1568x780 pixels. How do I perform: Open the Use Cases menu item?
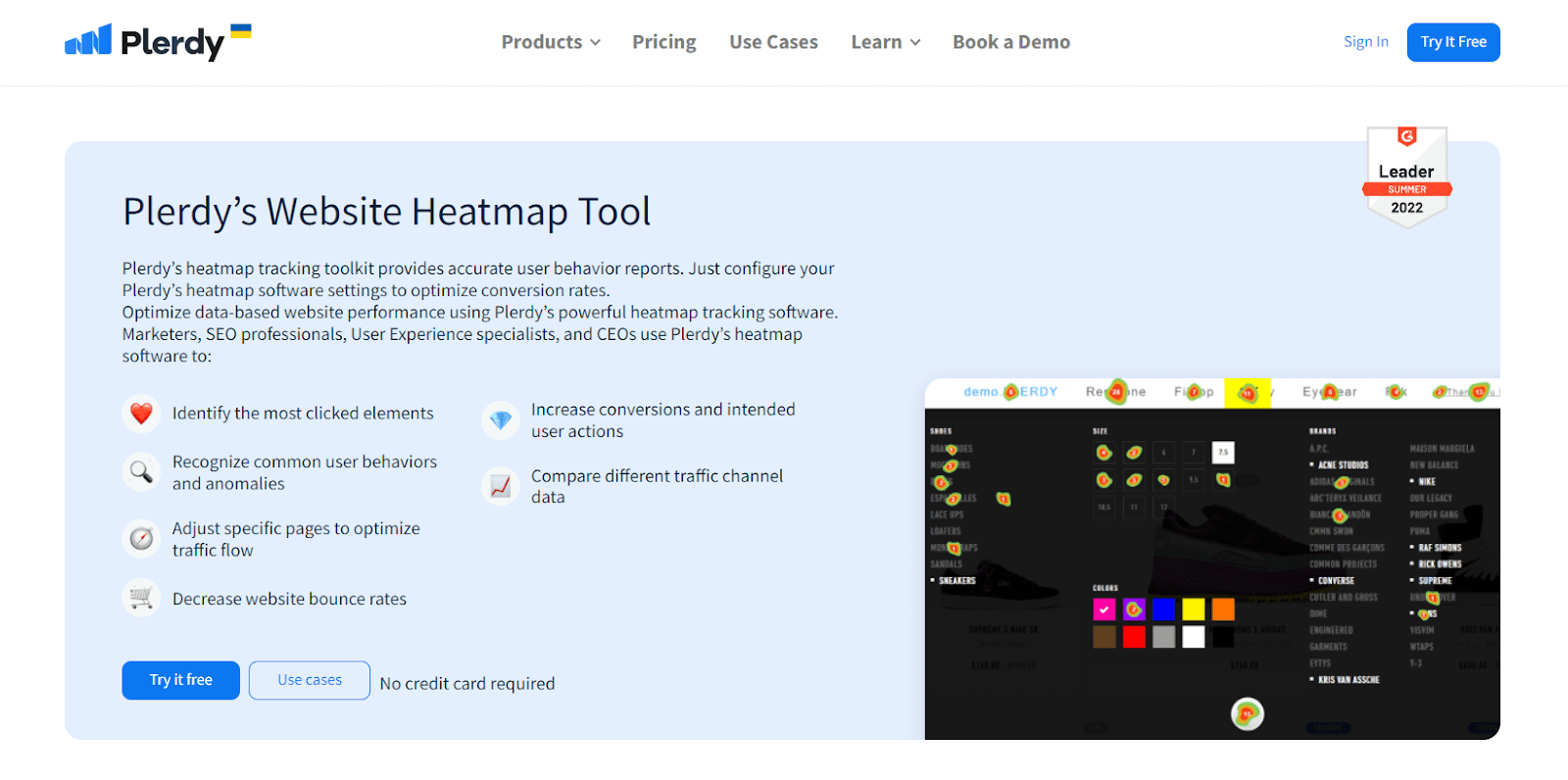pos(773,42)
